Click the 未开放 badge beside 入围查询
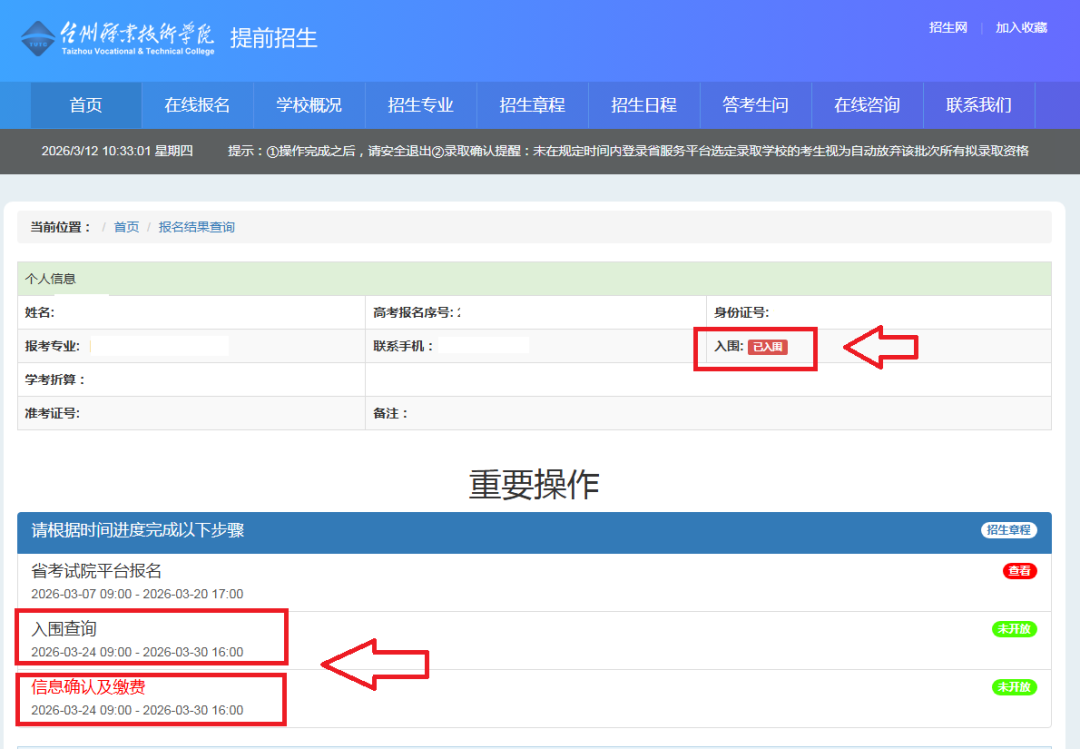This screenshot has width=1080, height=749. click(1014, 629)
